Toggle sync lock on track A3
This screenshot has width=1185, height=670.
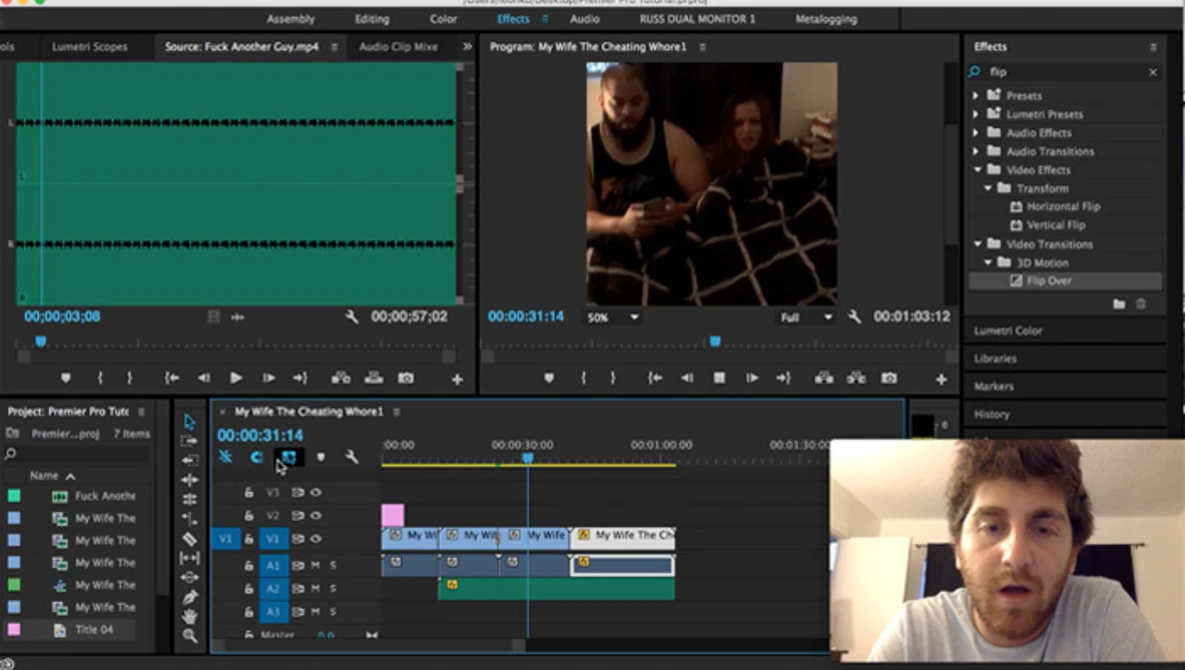point(298,612)
